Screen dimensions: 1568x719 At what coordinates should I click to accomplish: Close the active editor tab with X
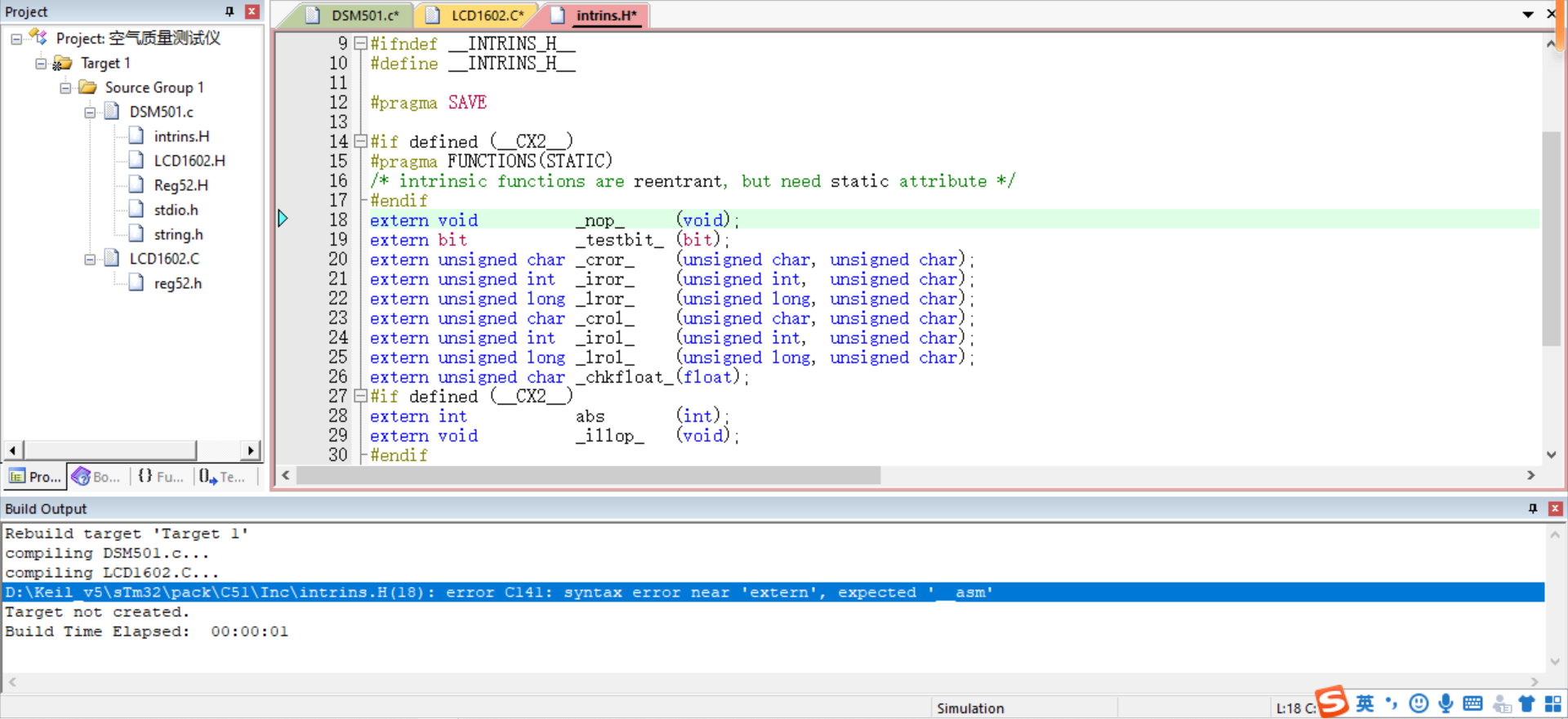tap(1550, 14)
